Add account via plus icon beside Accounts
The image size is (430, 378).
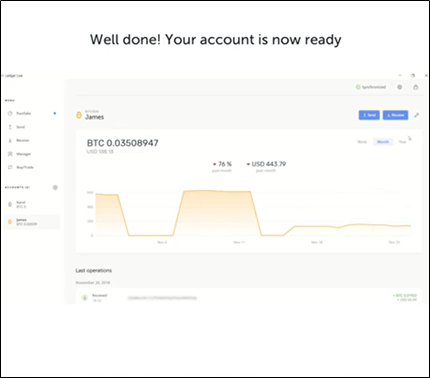[x=55, y=187]
